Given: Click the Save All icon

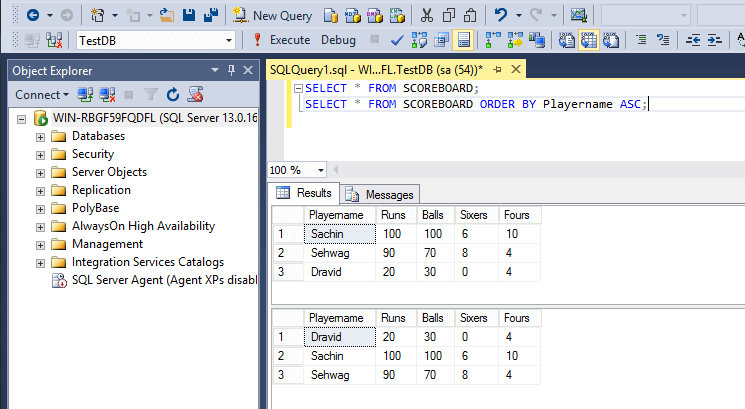Looking at the screenshot, I should click(x=210, y=16).
